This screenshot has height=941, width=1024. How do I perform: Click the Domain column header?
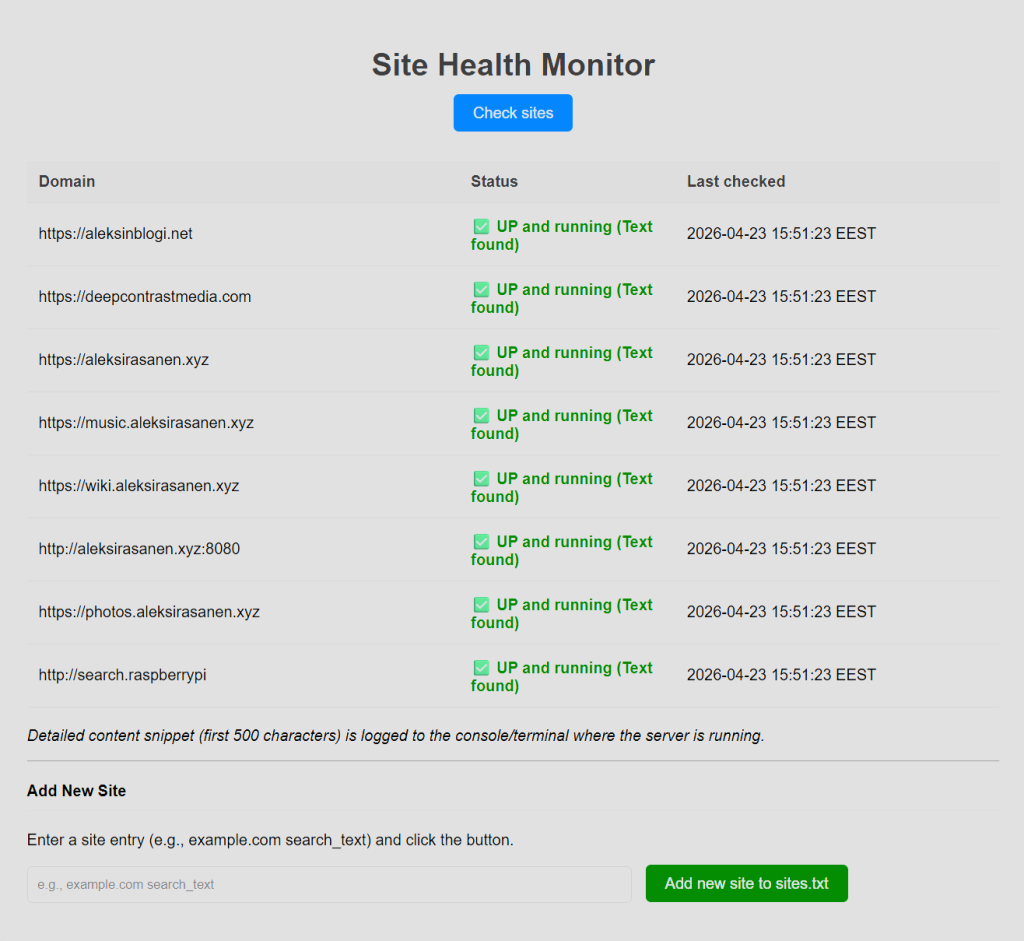[x=67, y=181]
